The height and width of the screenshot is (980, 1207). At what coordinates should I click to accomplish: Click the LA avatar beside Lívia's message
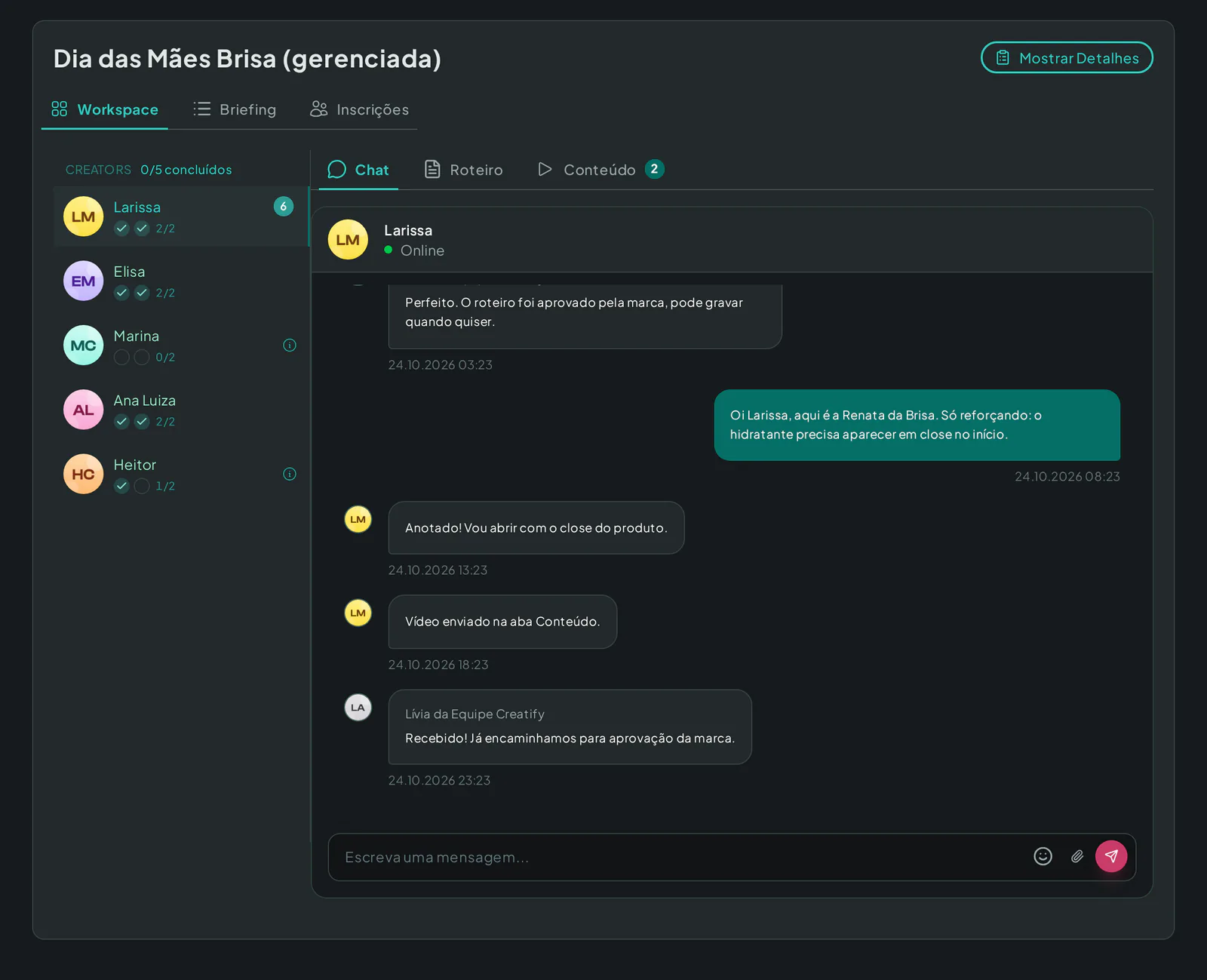(x=358, y=708)
